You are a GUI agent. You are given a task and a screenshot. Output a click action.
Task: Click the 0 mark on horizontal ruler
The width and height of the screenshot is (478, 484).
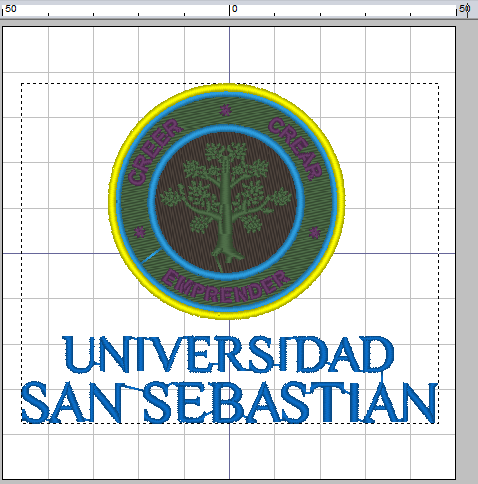pyautogui.click(x=234, y=9)
